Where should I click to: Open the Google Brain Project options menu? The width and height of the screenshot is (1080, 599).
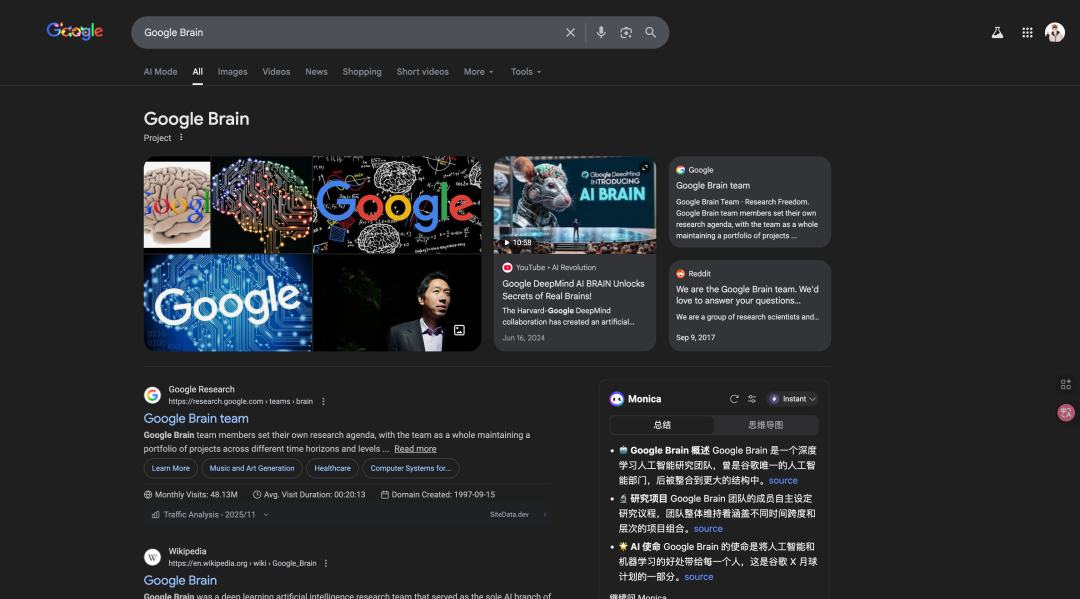pos(181,138)
